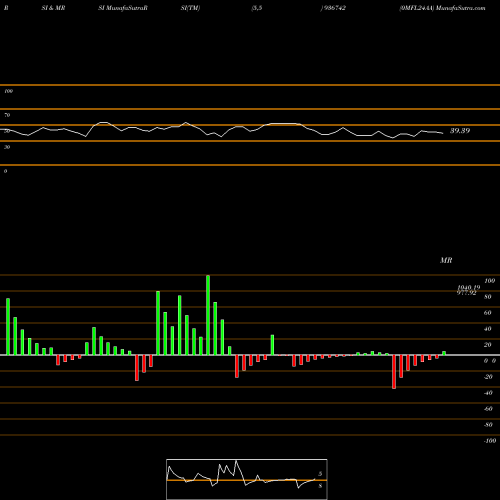Viewport: 500px width, 500px height.
Task: Select the tallest green histogram bar
Action: point(208,315)
